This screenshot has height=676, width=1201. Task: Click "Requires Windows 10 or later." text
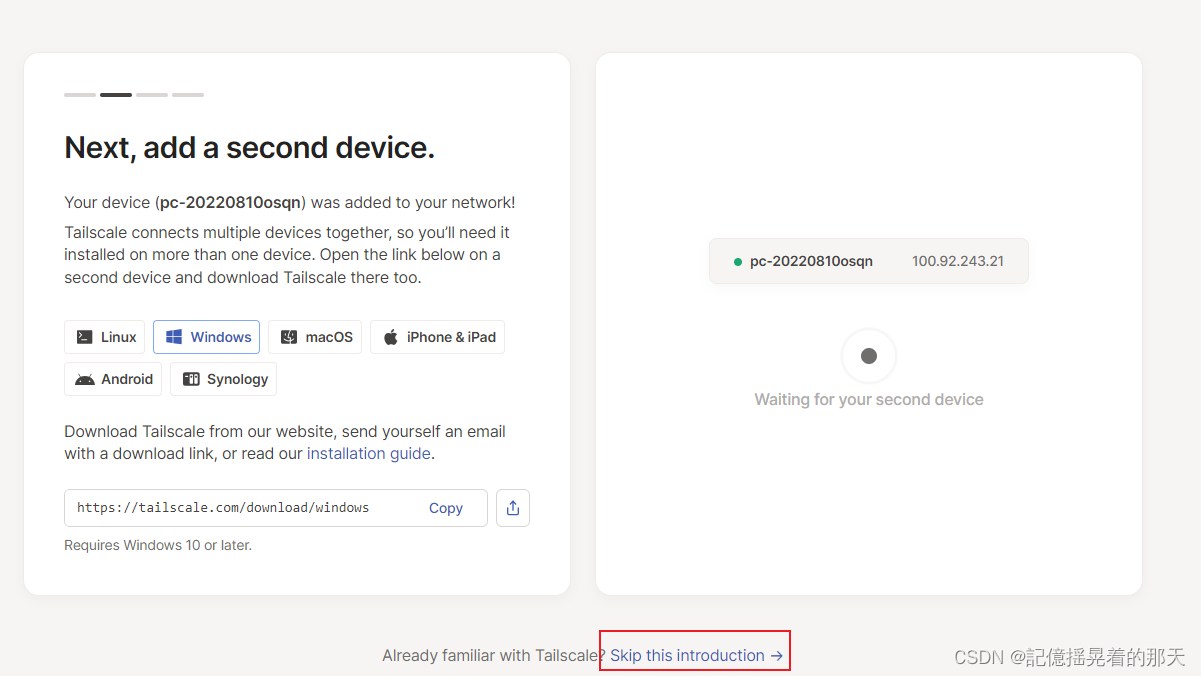(x=158, y=545)
